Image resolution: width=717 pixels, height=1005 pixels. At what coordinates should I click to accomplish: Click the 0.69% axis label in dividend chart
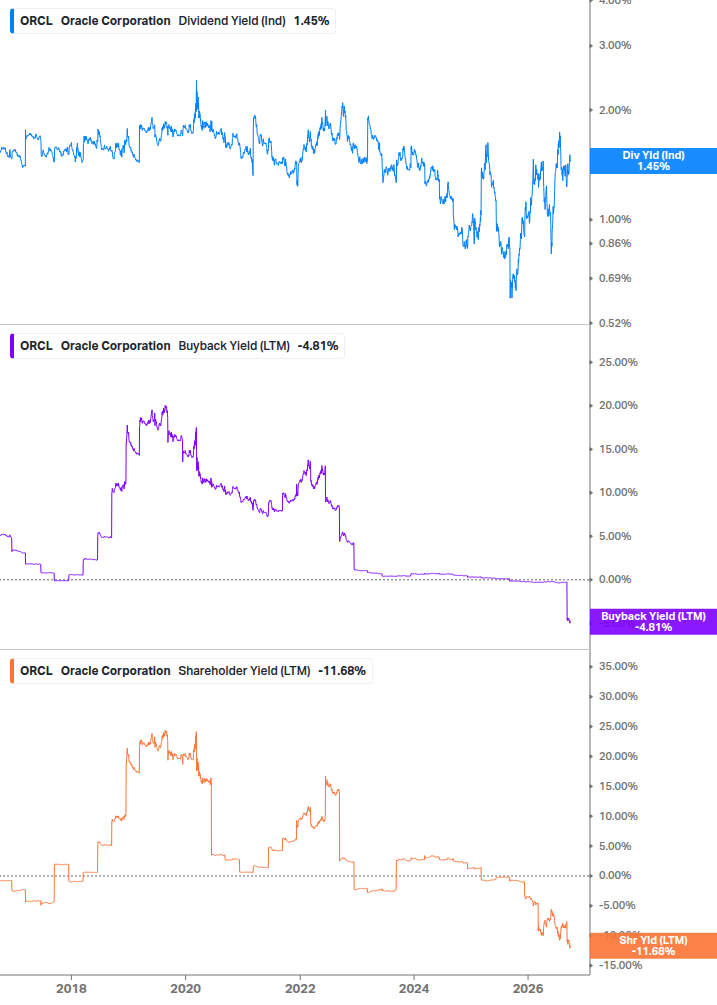pyautogui.click(x=615, y=279)
